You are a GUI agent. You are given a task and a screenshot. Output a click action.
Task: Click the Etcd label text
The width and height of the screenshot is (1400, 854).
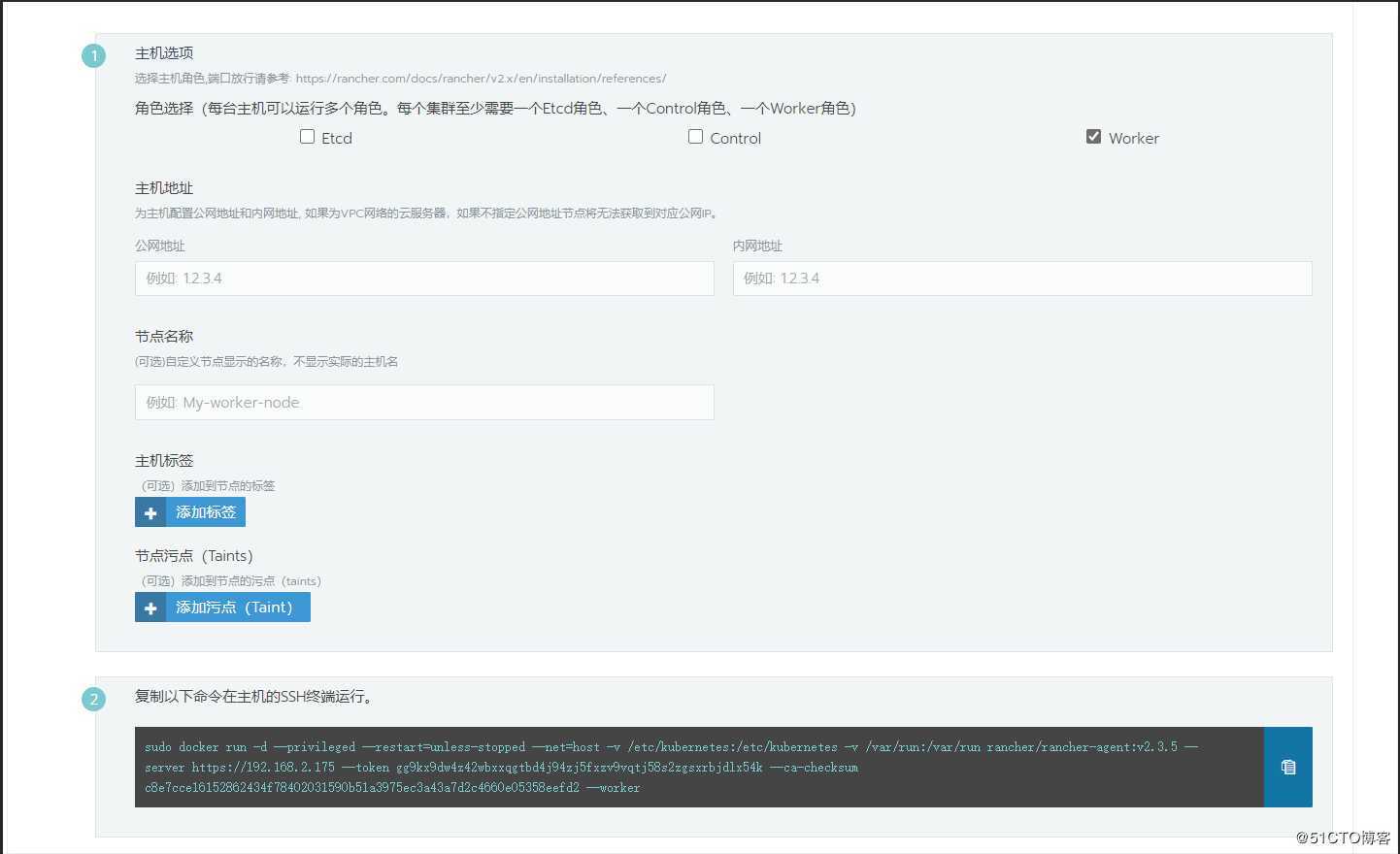click(337, 138)
